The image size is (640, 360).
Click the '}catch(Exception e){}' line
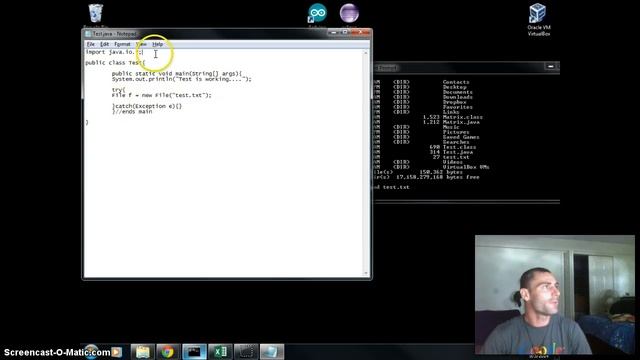pyautogui.click(x=147, y=106)
